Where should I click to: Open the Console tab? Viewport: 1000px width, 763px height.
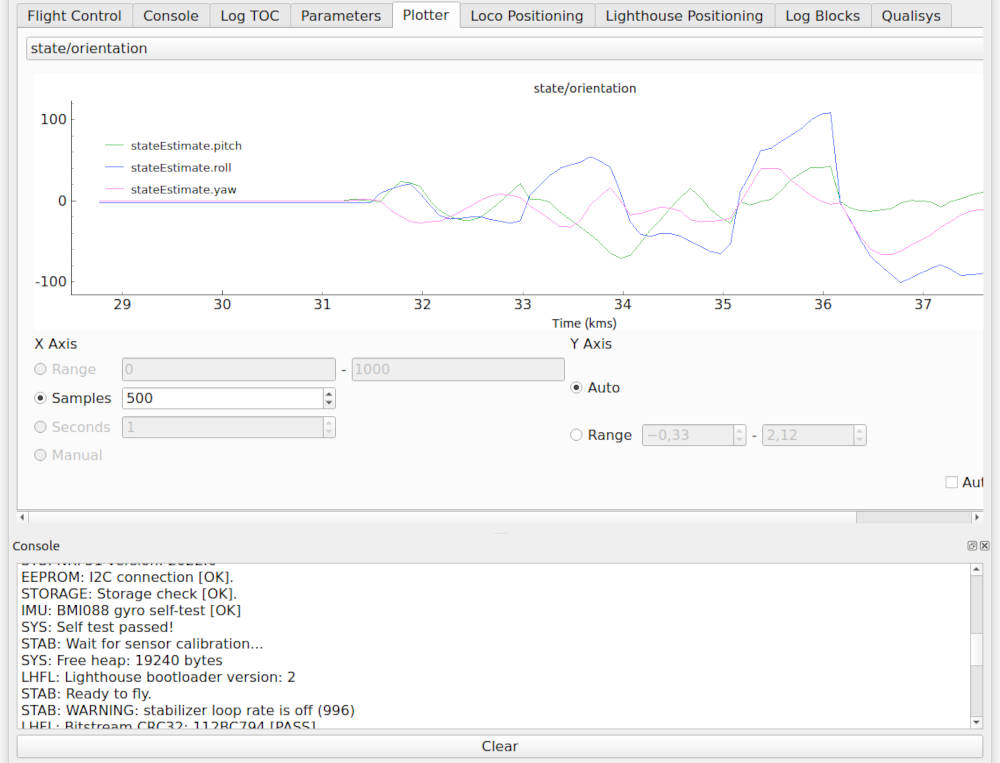pyautogui.click(x=170, y=16)
